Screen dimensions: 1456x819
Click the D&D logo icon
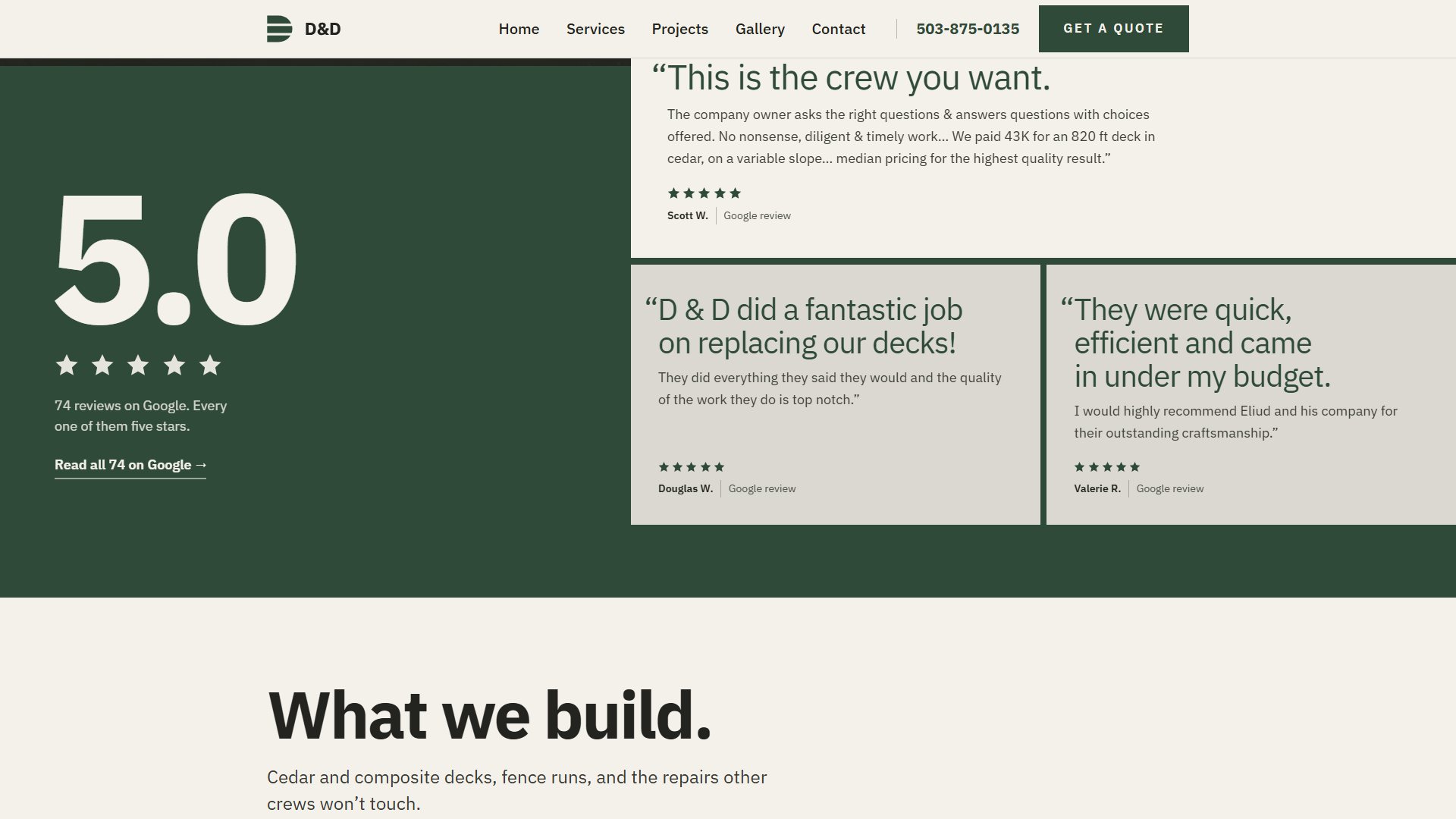[279, 29]
